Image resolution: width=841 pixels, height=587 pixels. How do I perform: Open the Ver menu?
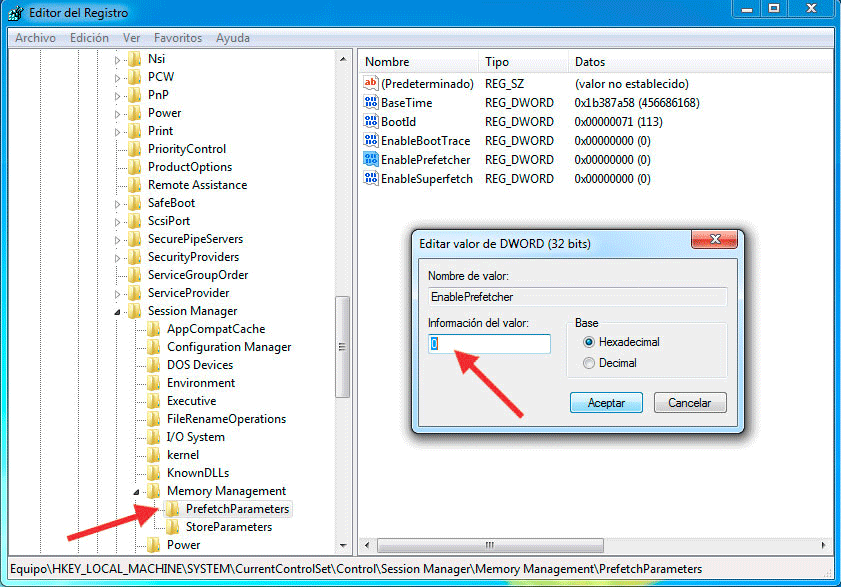131,38
